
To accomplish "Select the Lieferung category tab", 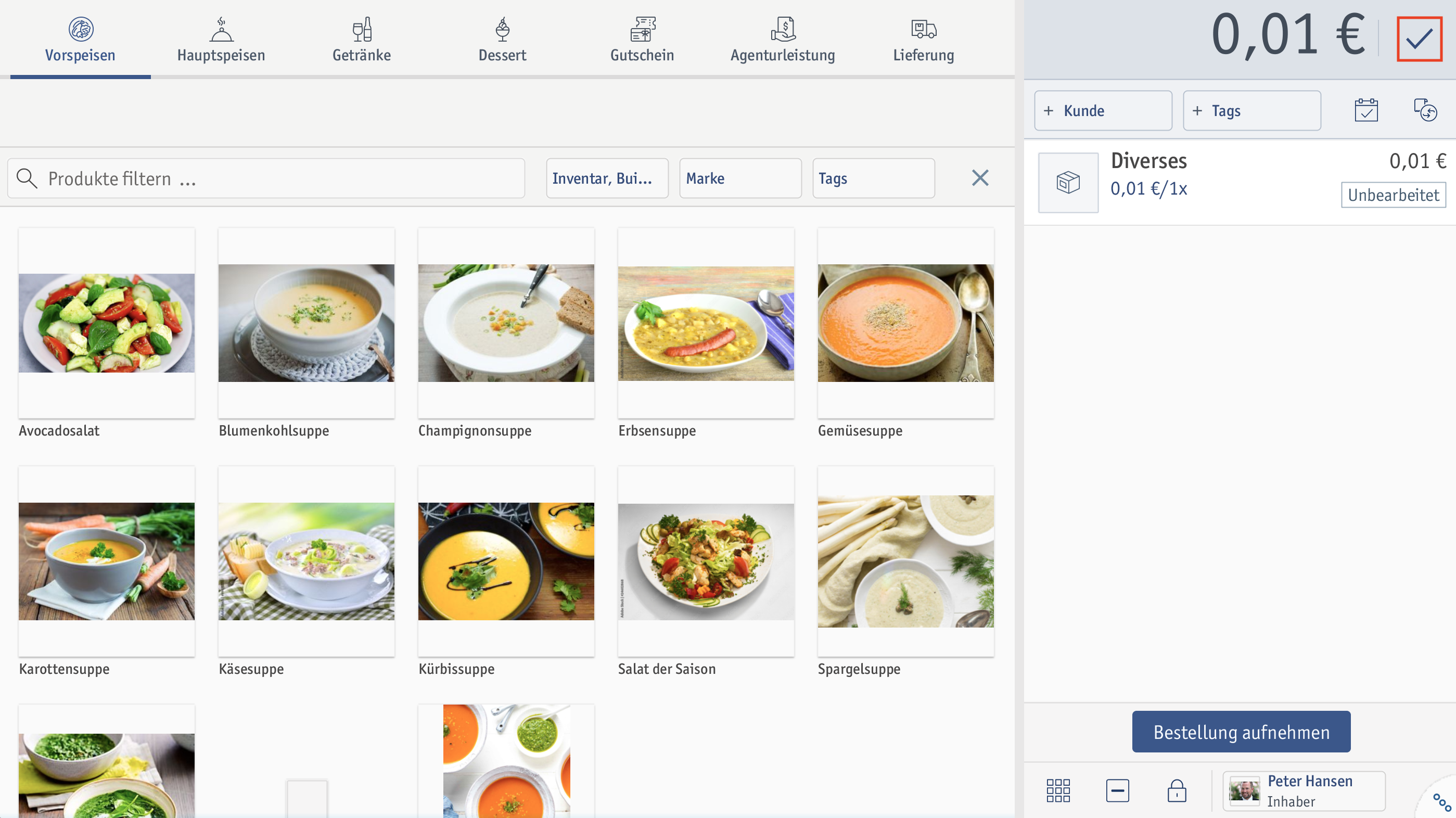I will 924,40.
